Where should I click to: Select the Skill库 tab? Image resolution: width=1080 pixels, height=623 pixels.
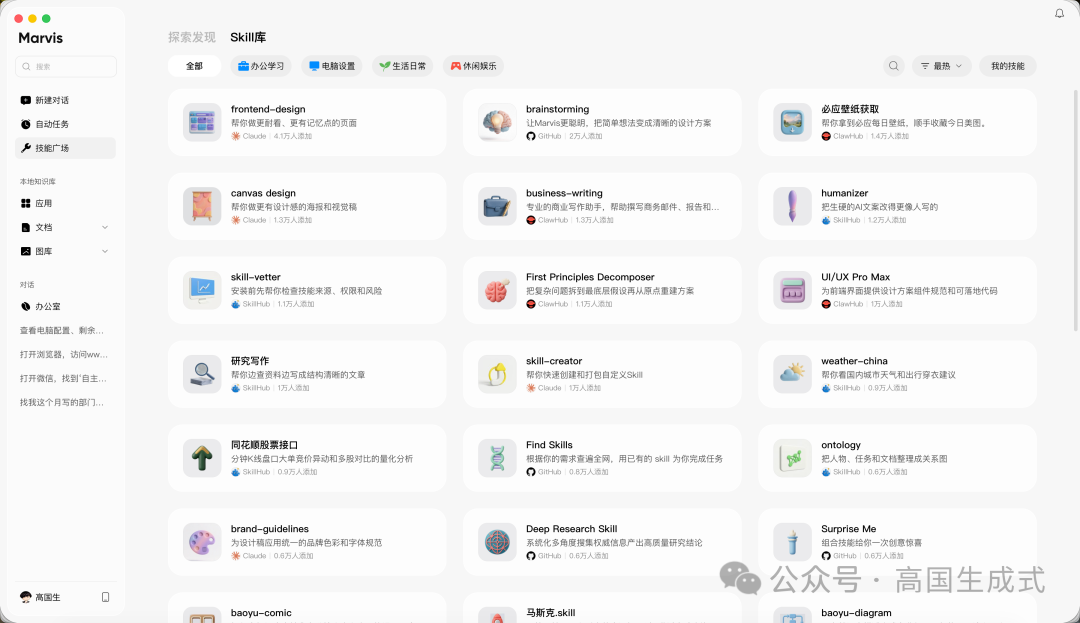(248, 37)
